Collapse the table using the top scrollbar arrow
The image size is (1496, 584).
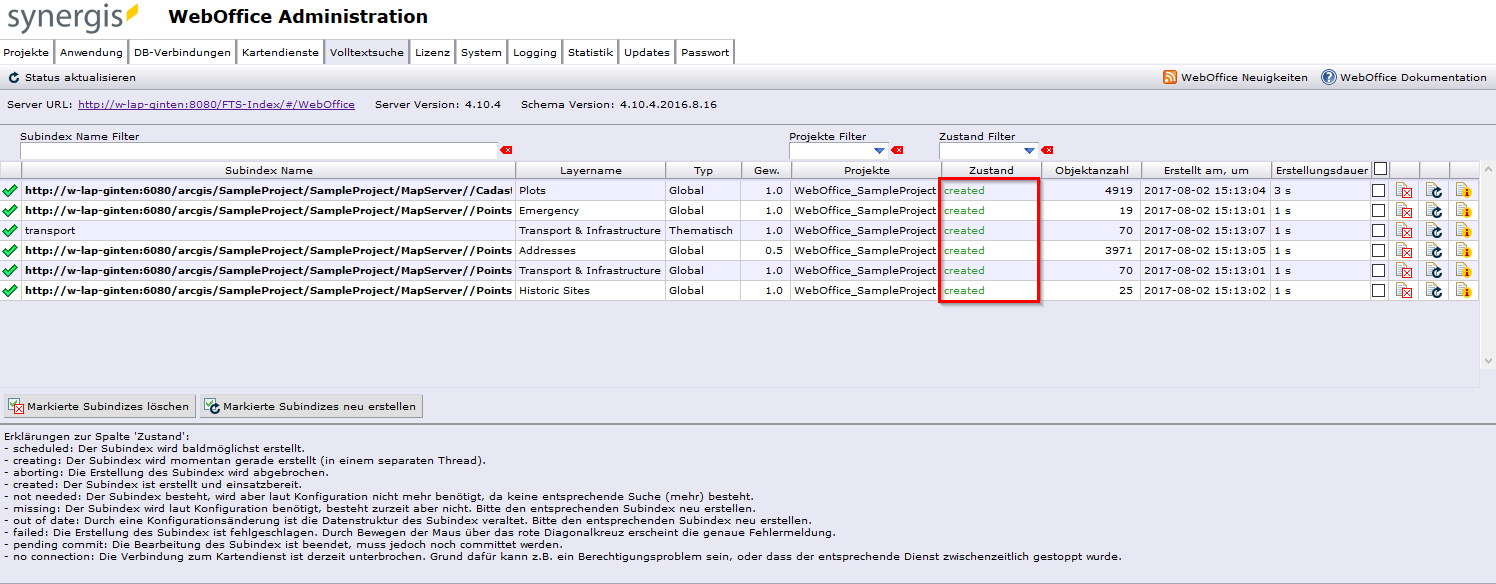pyautogui.click(x=1488, y=170)
